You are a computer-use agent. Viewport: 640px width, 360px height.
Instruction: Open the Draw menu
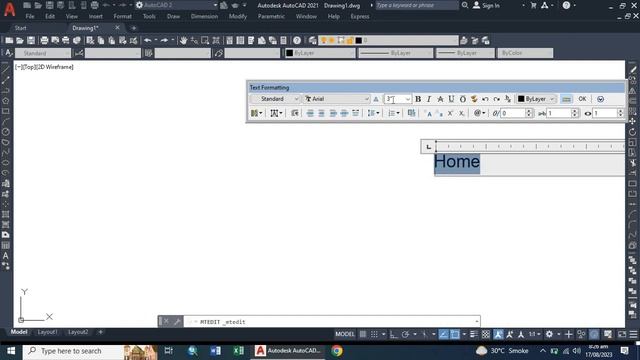tap(173, 17)
